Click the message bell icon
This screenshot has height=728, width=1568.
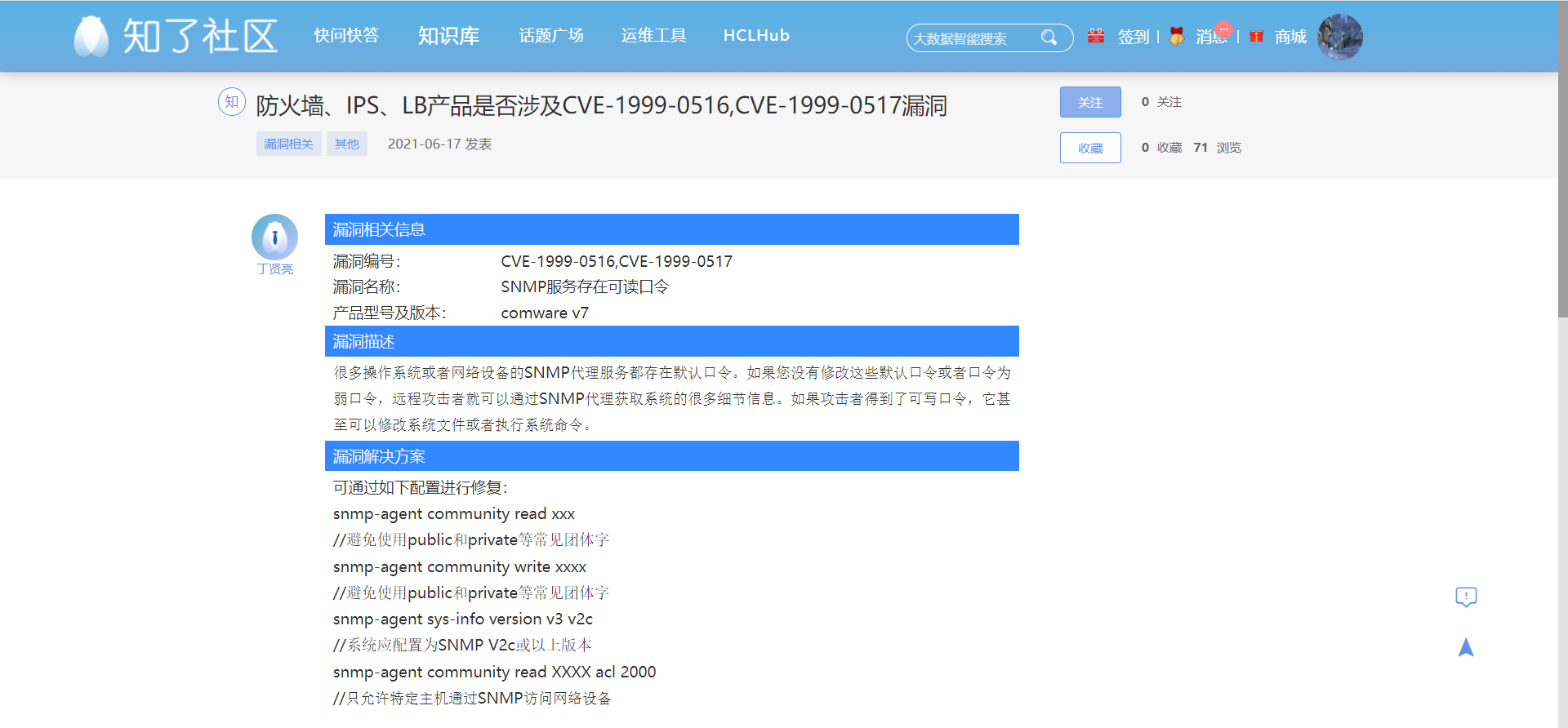tap(1176, 36)
